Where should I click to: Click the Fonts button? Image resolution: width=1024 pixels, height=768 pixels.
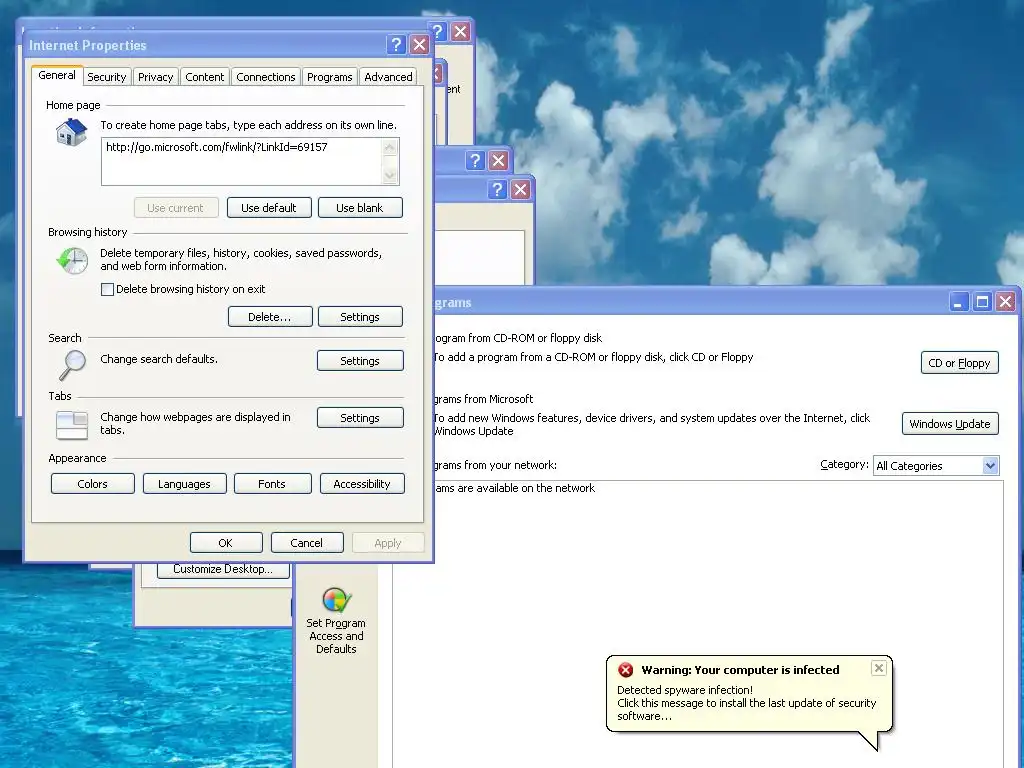point(272,484)
